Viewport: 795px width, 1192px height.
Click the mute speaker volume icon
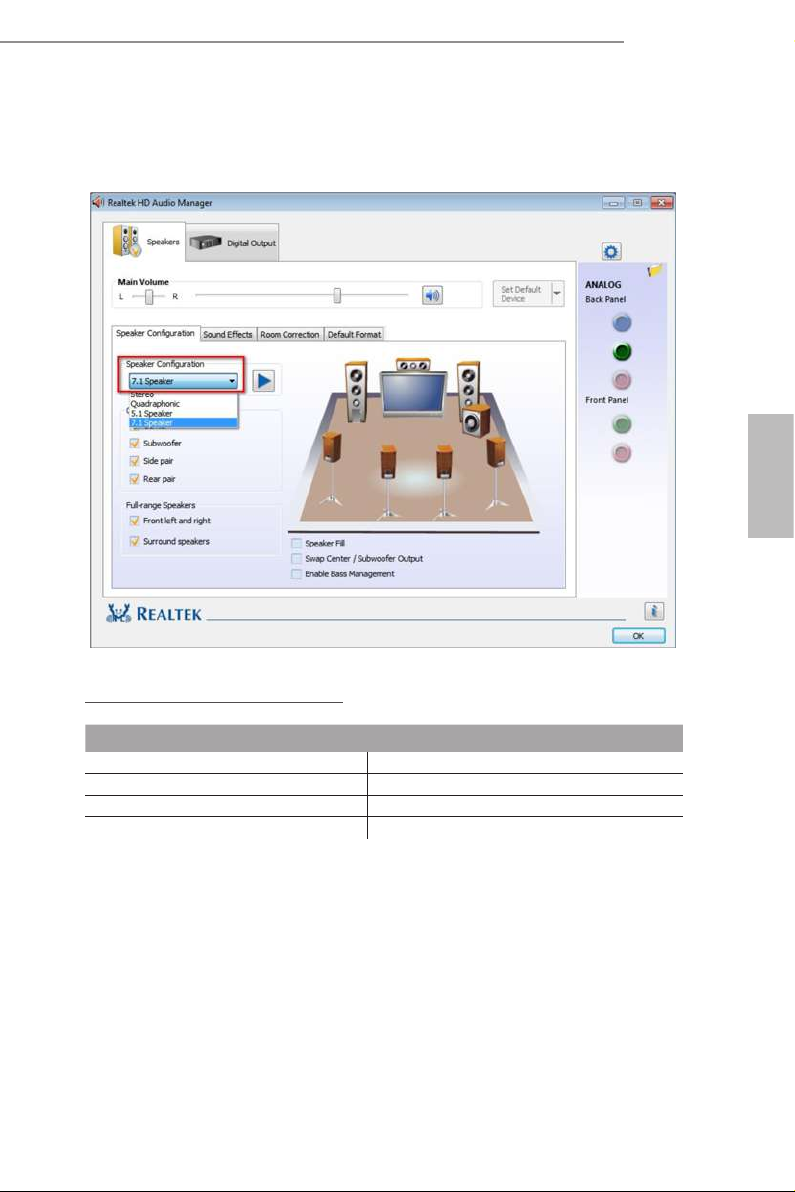tap(432, 295)
